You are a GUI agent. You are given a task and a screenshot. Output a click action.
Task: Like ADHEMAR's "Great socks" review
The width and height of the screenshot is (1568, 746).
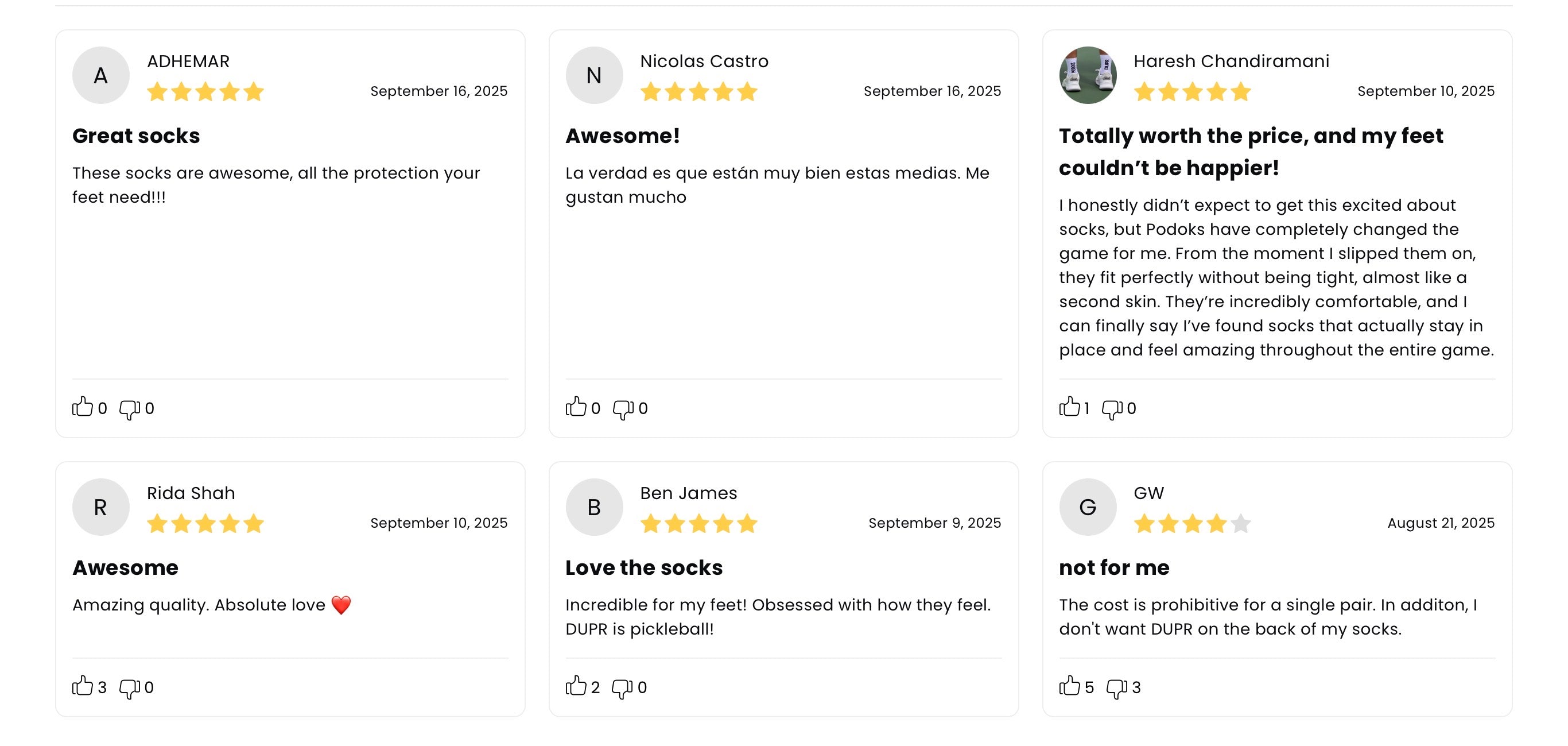coord(83,407)
